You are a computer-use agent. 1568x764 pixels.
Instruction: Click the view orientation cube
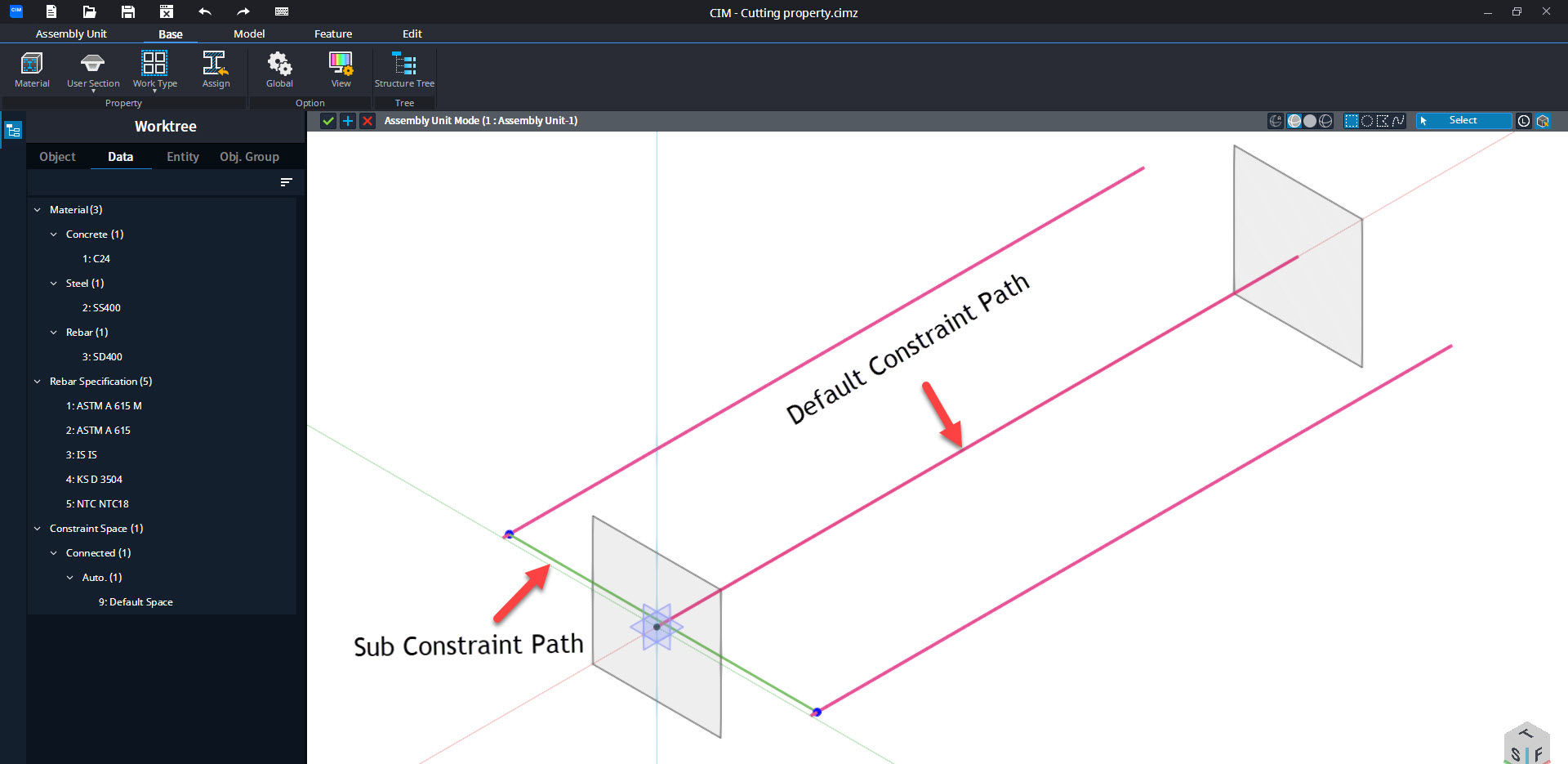pos(1526,744)
